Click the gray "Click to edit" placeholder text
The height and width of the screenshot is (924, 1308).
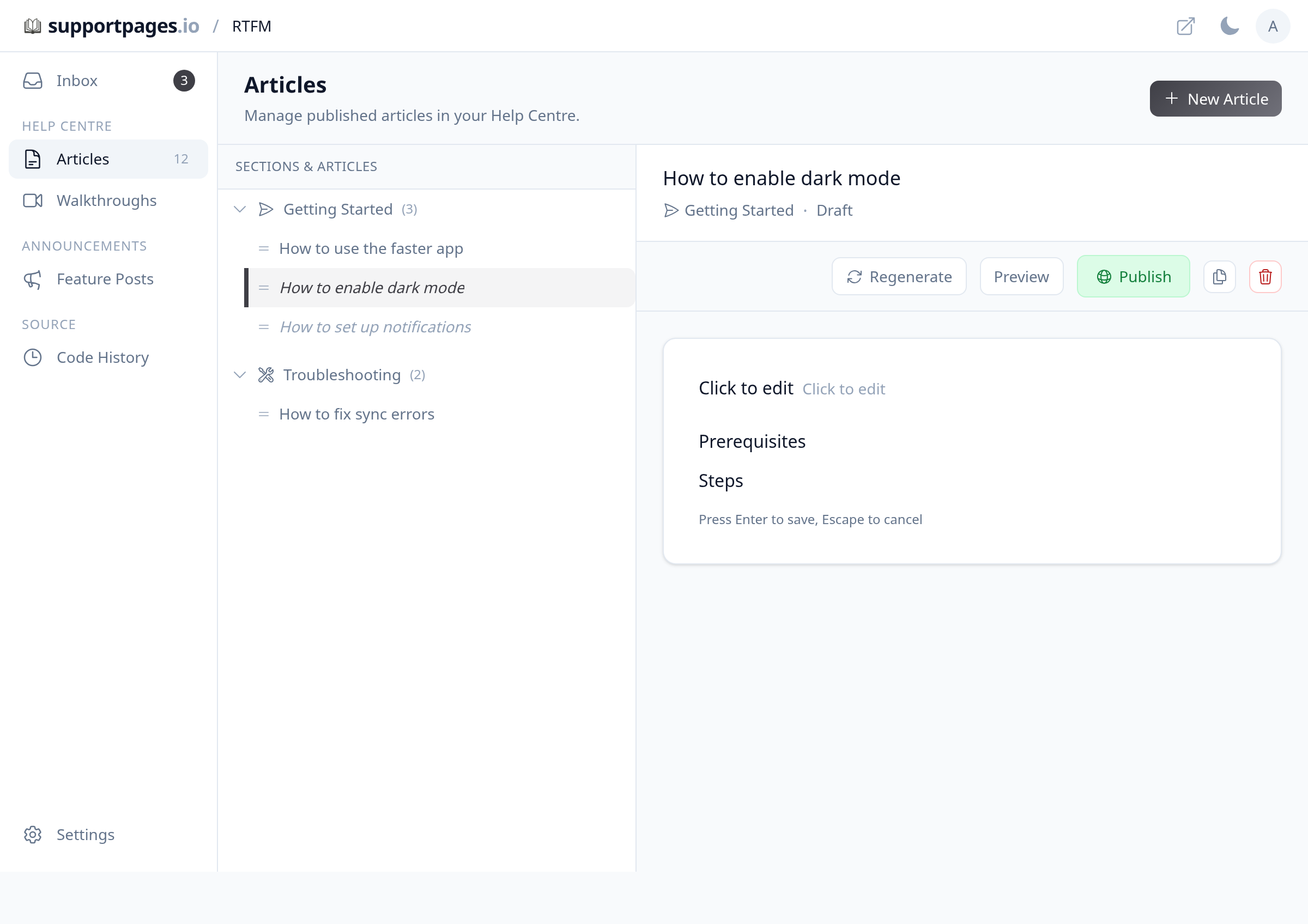pyautogui.click(x=844, y=390)
